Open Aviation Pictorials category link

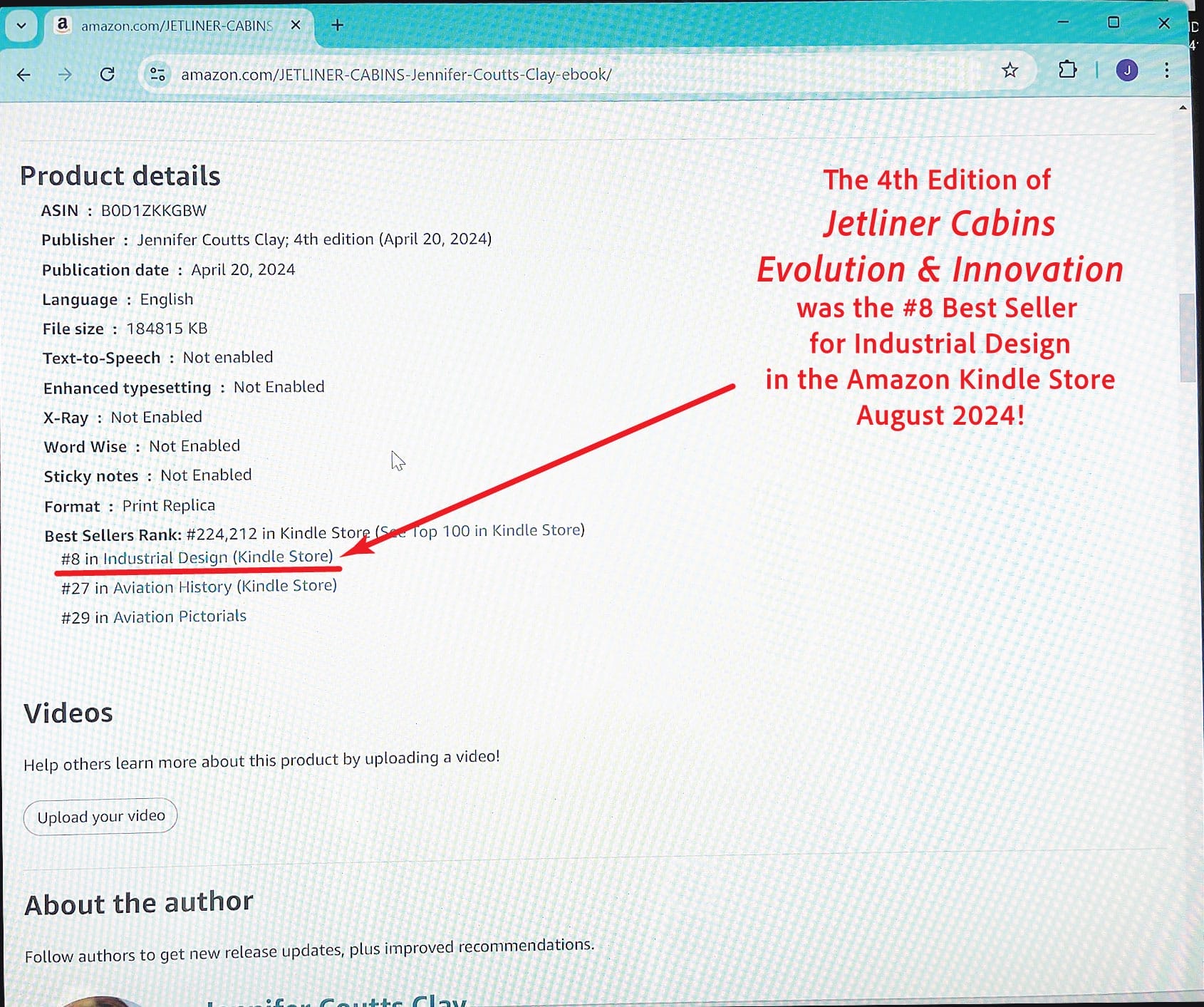point(180,616)
